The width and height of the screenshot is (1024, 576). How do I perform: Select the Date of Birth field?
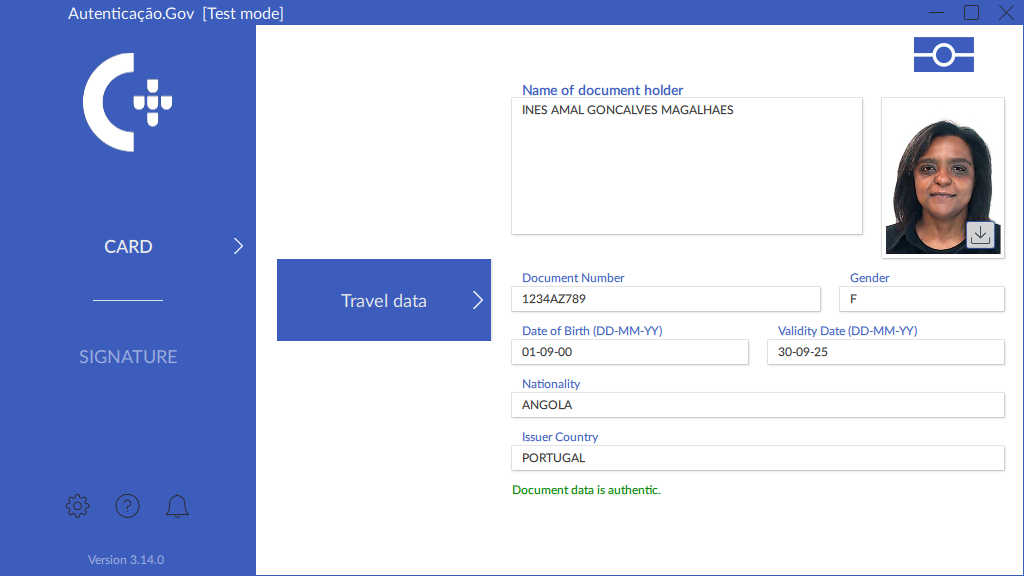point(630,352)
